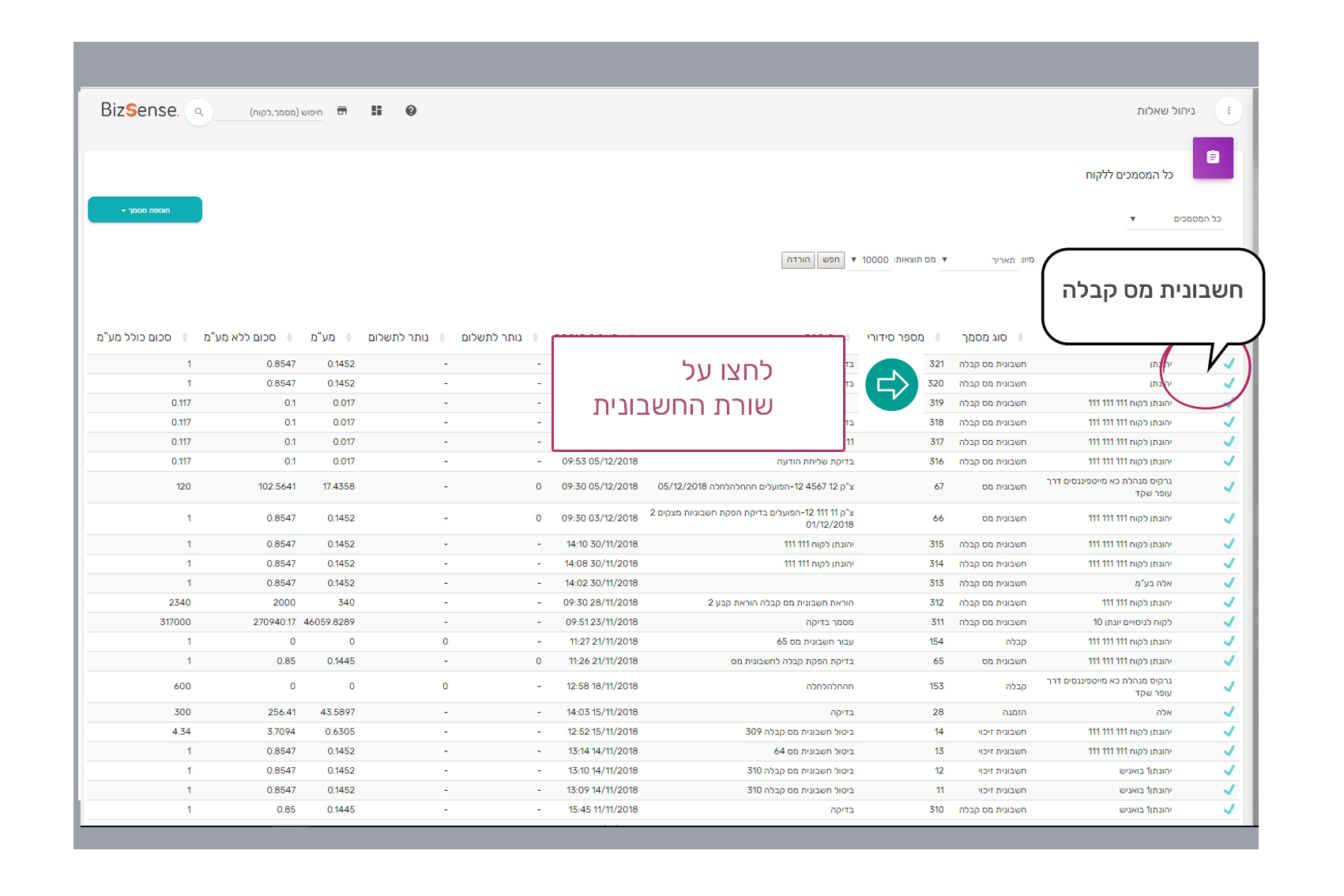Click date 15:45 11/11/2018 cell
This screenshot has width=1344, height=896.
click(603, 810)
